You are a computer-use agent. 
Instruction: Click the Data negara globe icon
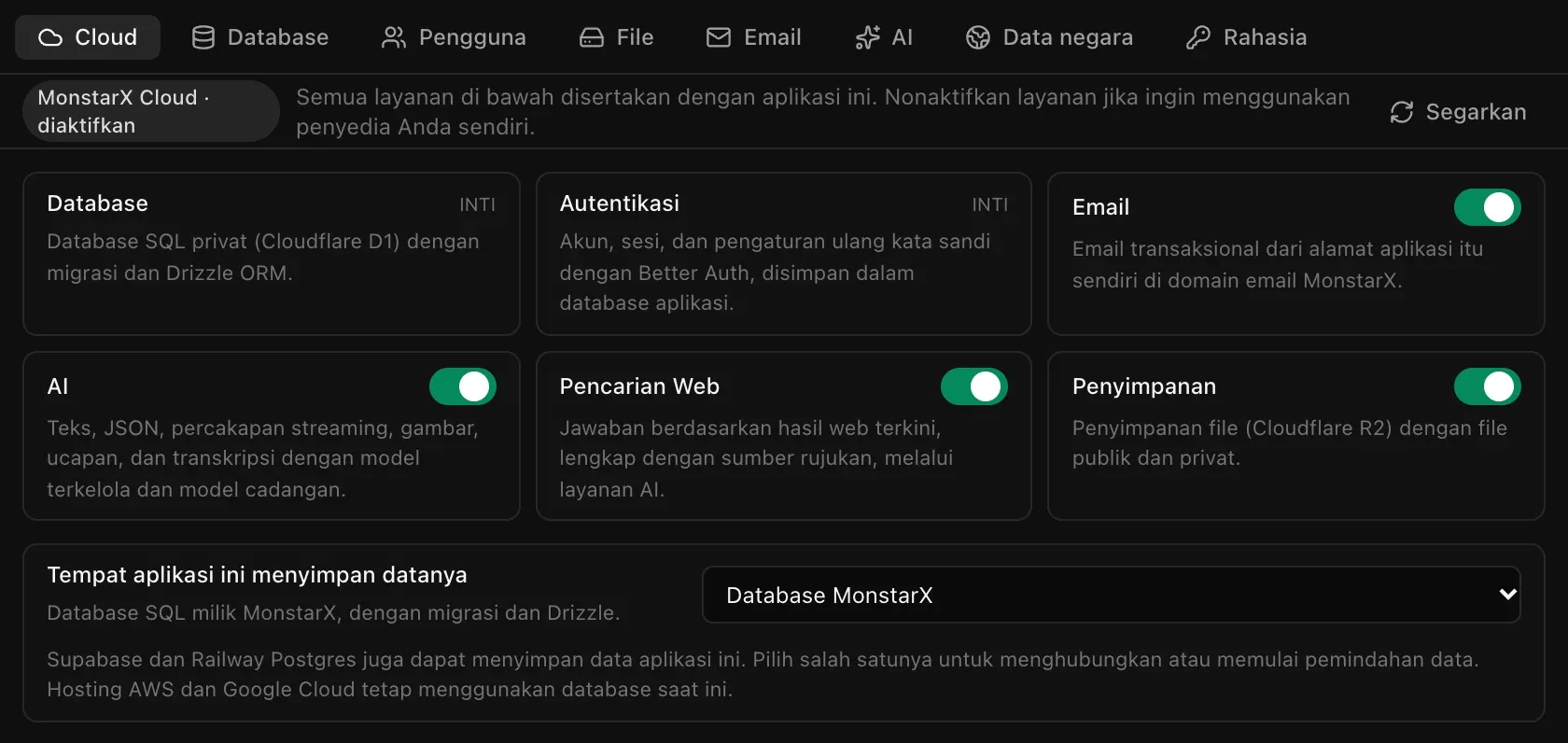[x=978, y=37]
